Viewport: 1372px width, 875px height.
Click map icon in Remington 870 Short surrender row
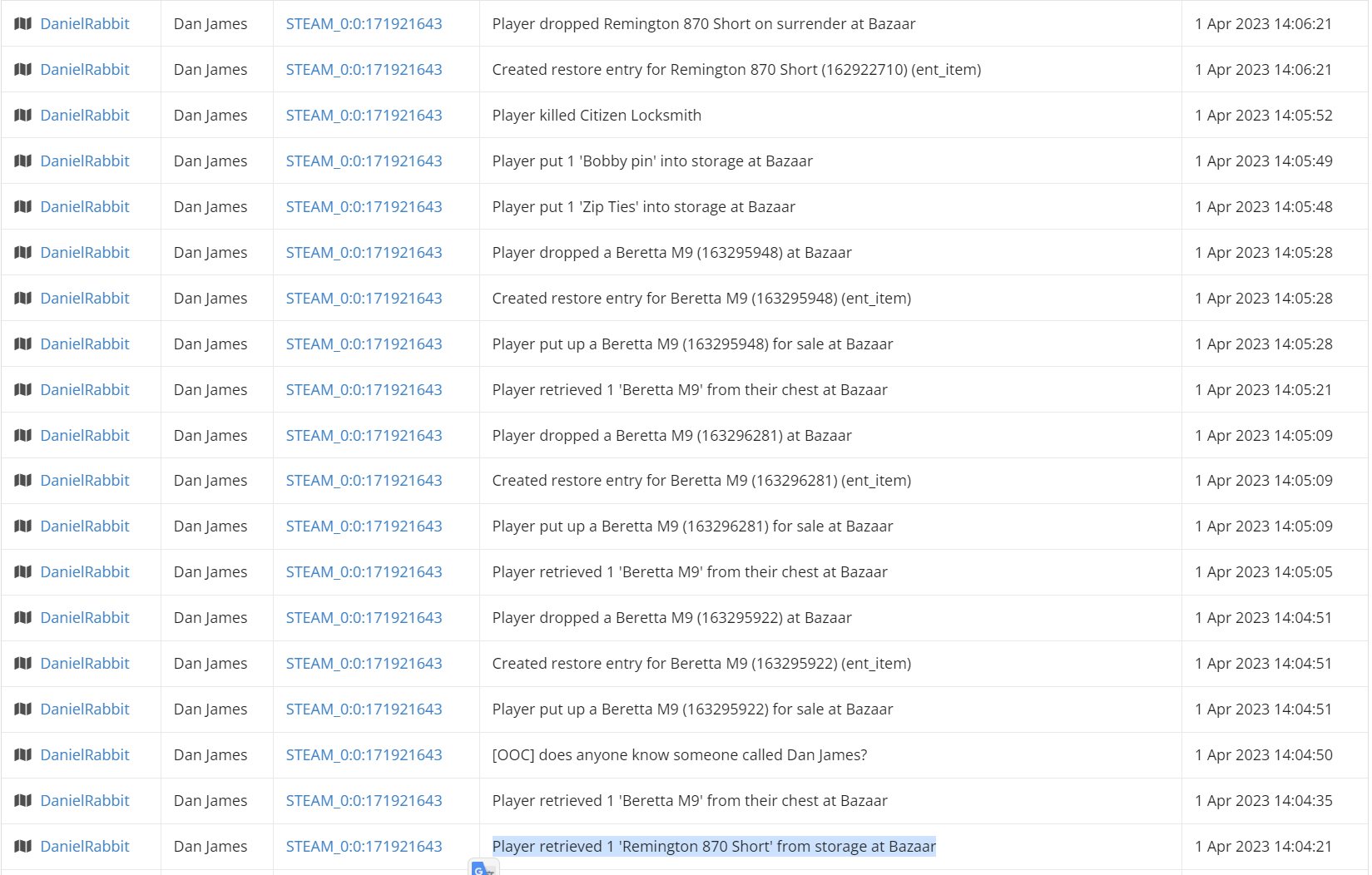23,23
